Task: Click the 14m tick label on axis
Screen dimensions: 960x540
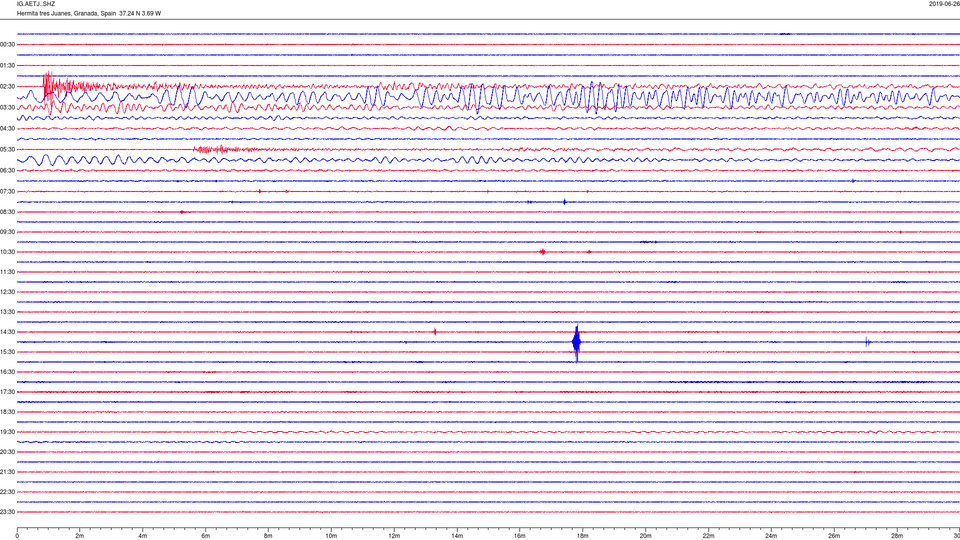Action: tap(457, 536)
